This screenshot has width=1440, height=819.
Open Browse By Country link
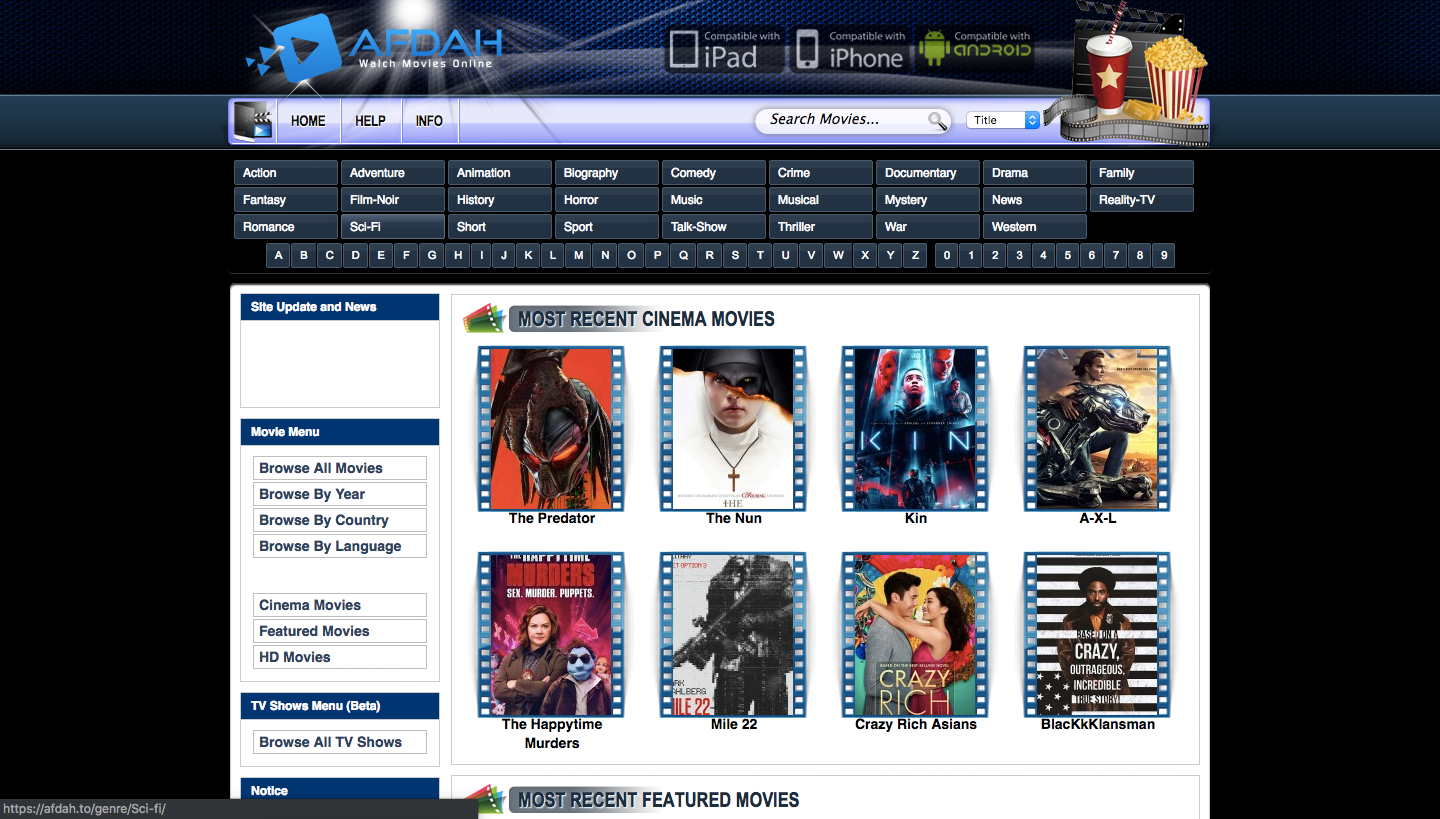click(x=340, y=520)
